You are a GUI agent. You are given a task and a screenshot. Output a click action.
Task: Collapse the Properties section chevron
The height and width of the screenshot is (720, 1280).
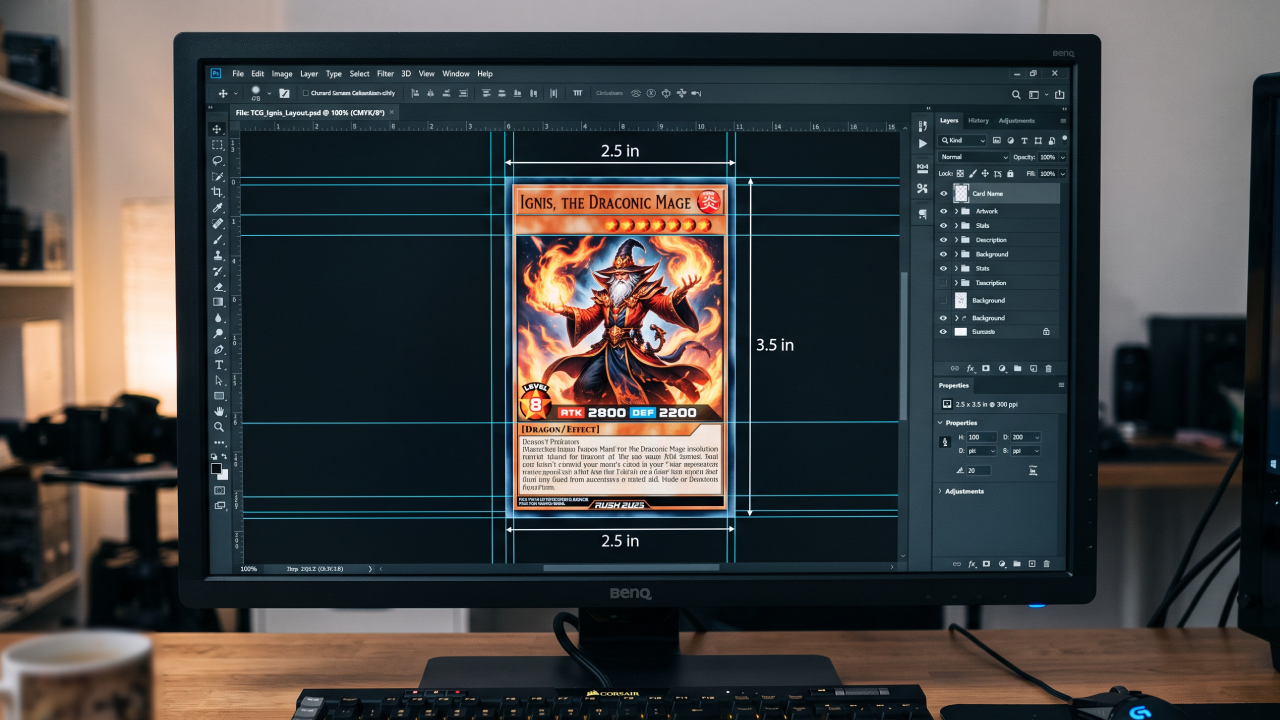click(940, 423)
